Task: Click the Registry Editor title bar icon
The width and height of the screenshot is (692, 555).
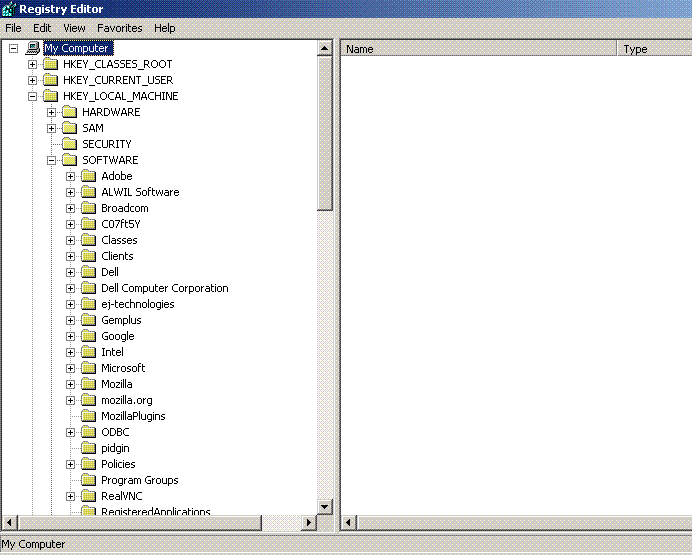Action: [9, 9]
